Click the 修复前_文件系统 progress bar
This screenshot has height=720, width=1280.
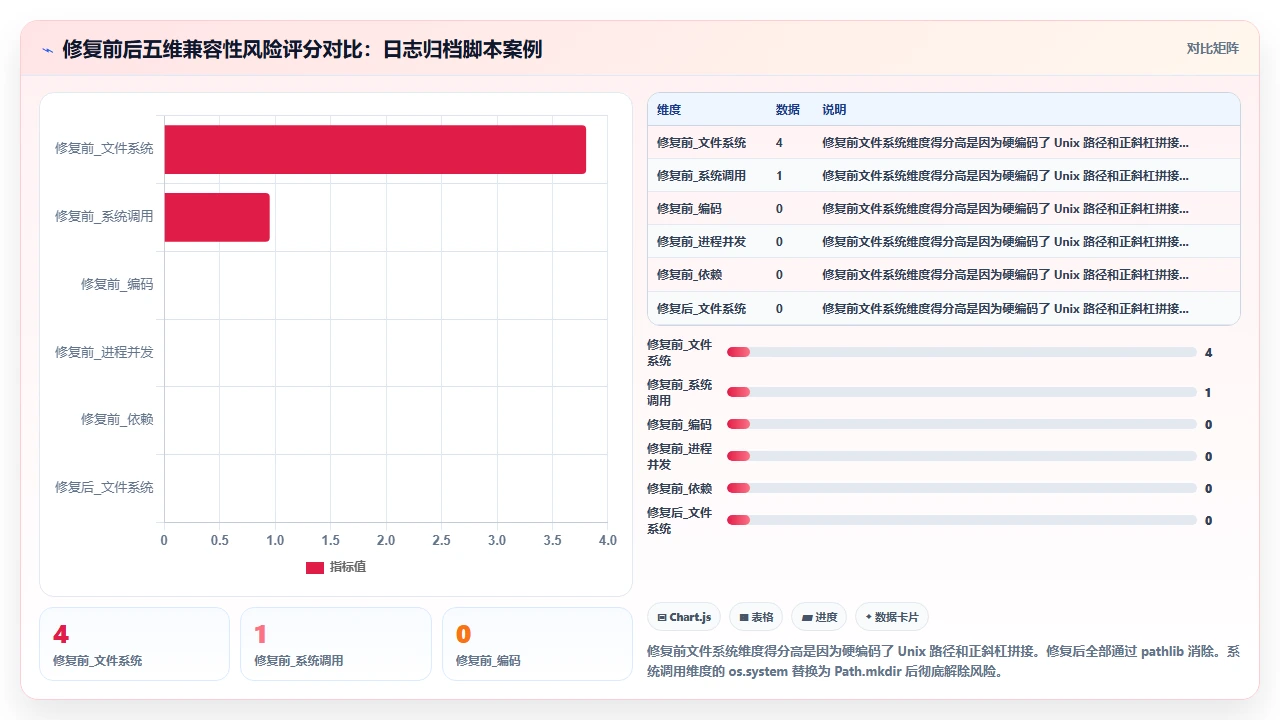click(962, 352)
